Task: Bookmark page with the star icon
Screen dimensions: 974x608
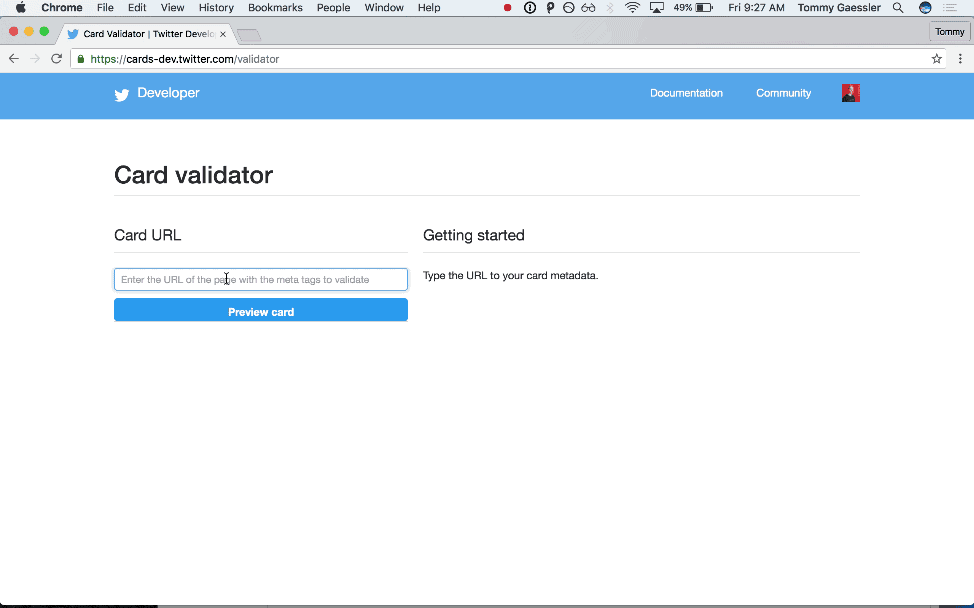Action: (x=937, y=59)
